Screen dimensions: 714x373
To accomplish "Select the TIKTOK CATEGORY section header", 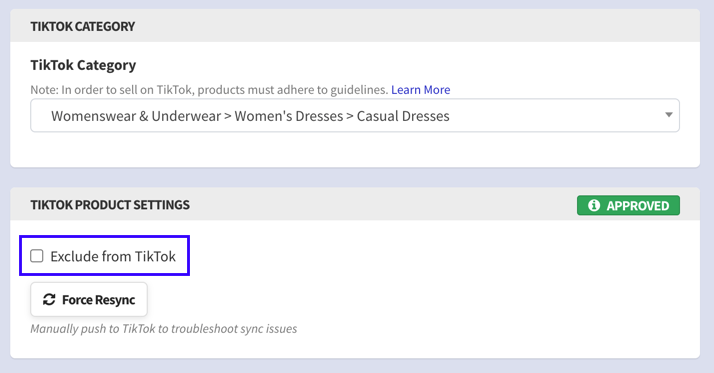I will tap(82, 26).
